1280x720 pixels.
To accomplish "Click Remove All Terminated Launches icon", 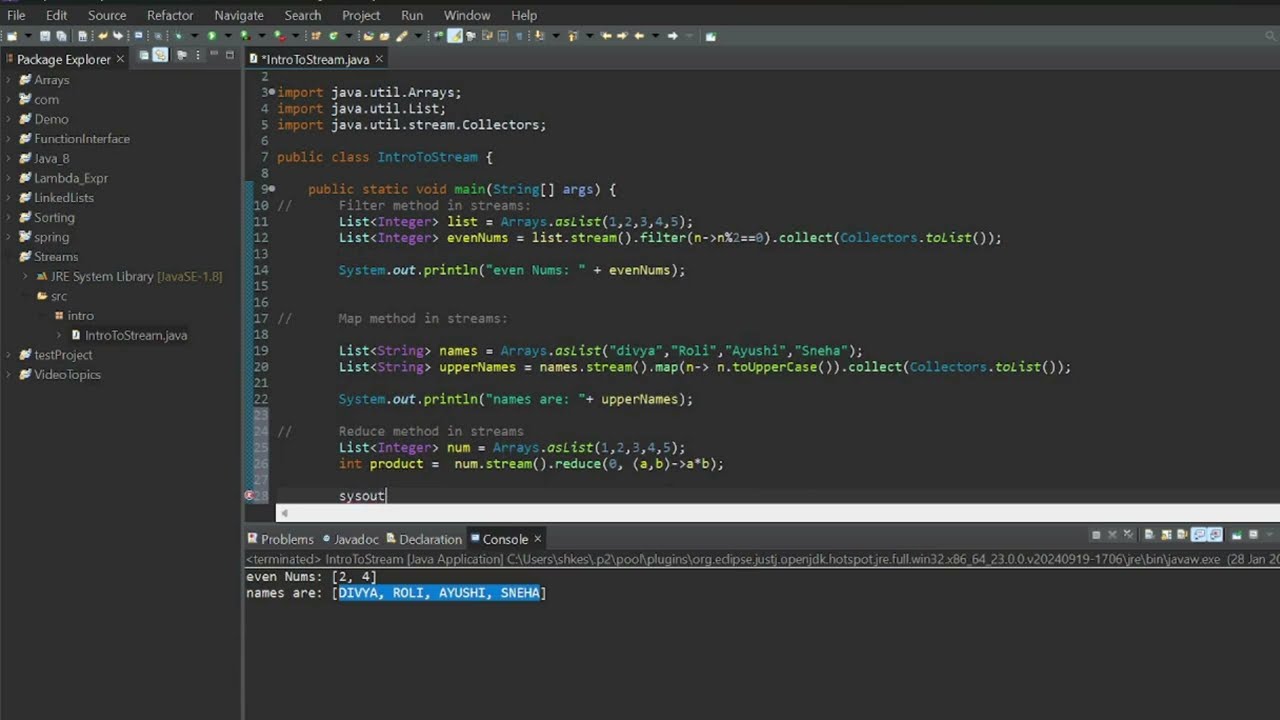I will click(x=1129, y=535).
